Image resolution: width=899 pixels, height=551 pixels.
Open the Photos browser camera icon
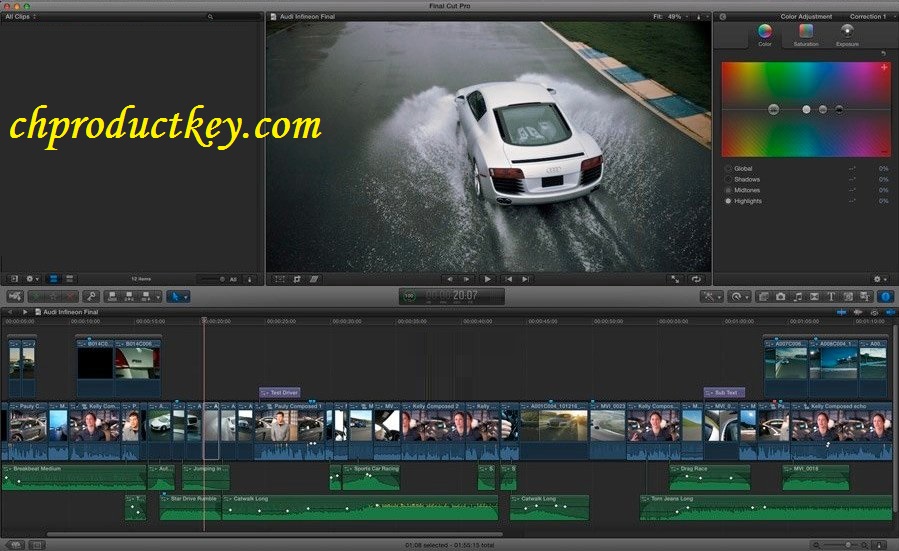click(x=780, y=296)
